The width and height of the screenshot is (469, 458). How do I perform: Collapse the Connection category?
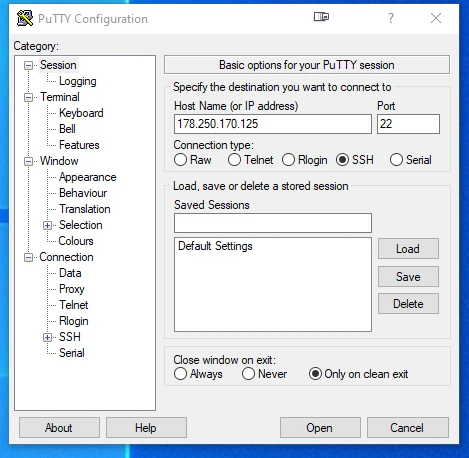pos(29,257)
